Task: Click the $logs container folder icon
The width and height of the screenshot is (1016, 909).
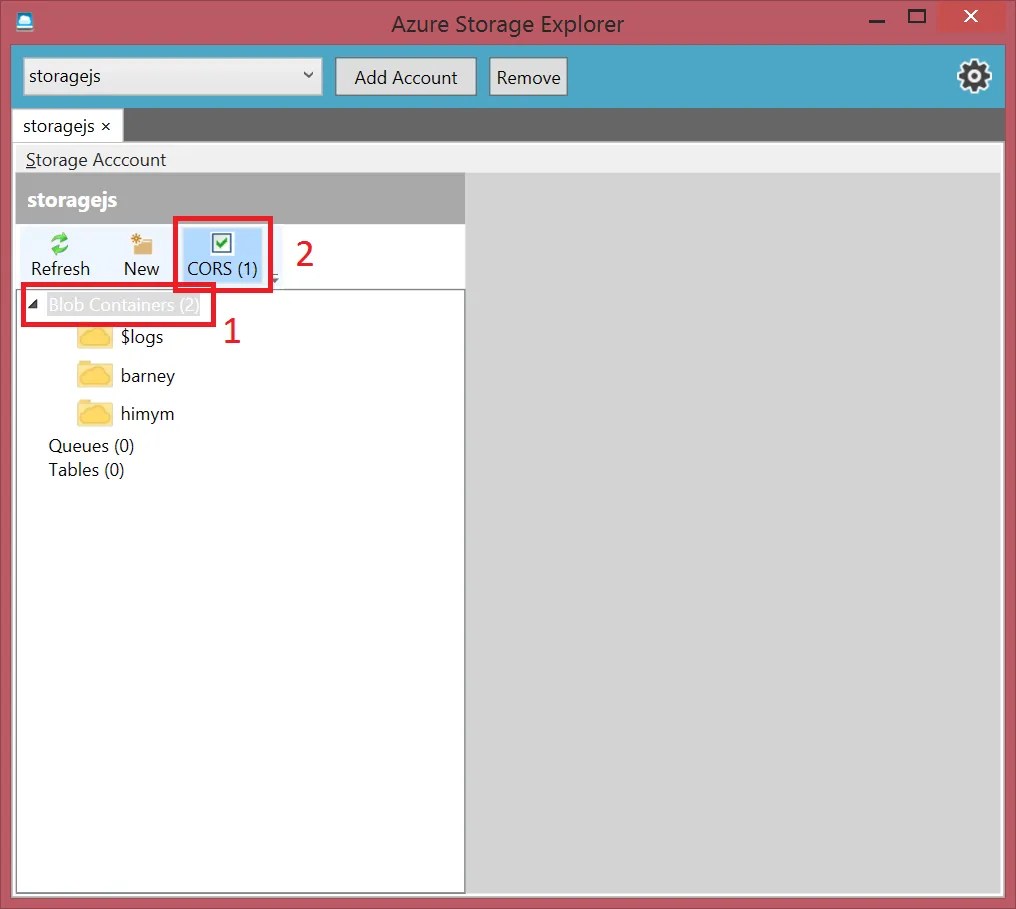Action: 93,337
